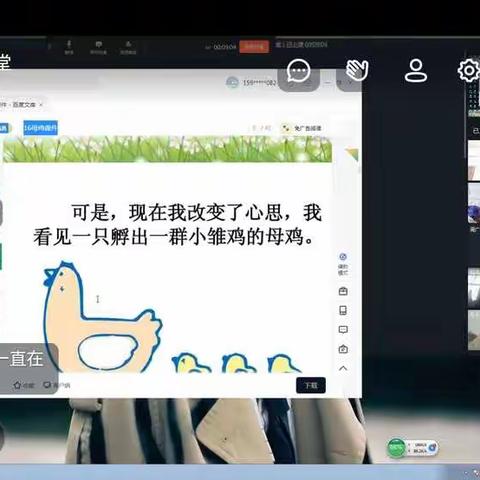Screen dimensions: 480x480
Task: Open the settings gear icon
Action: click(468, 70)
